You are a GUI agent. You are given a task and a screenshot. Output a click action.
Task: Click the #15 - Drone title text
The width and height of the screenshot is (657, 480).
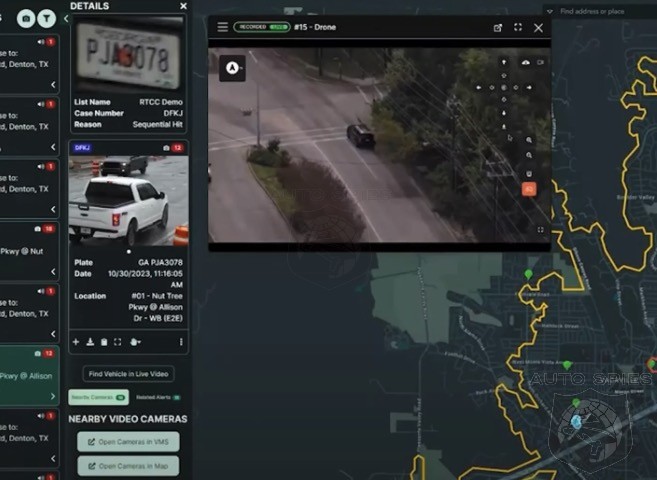click(x=315, y=27)
